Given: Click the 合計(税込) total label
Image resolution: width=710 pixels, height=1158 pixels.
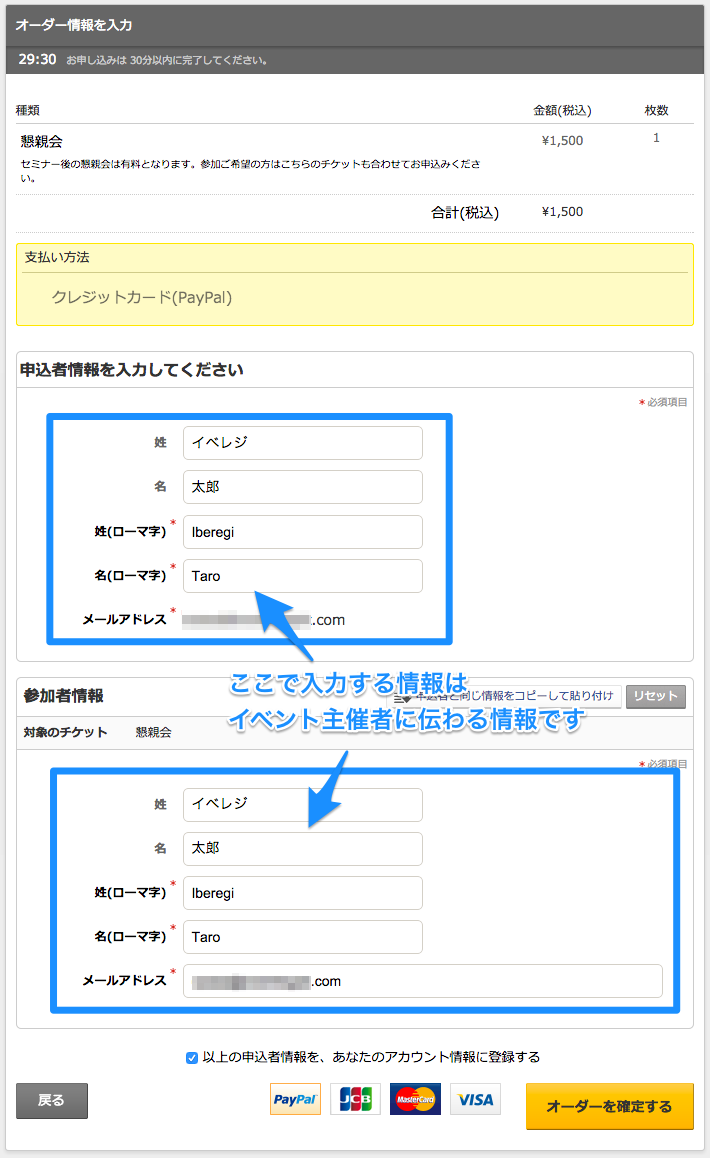Looking at the screenshot, I should pyautogui.click(x=465, y=213).
